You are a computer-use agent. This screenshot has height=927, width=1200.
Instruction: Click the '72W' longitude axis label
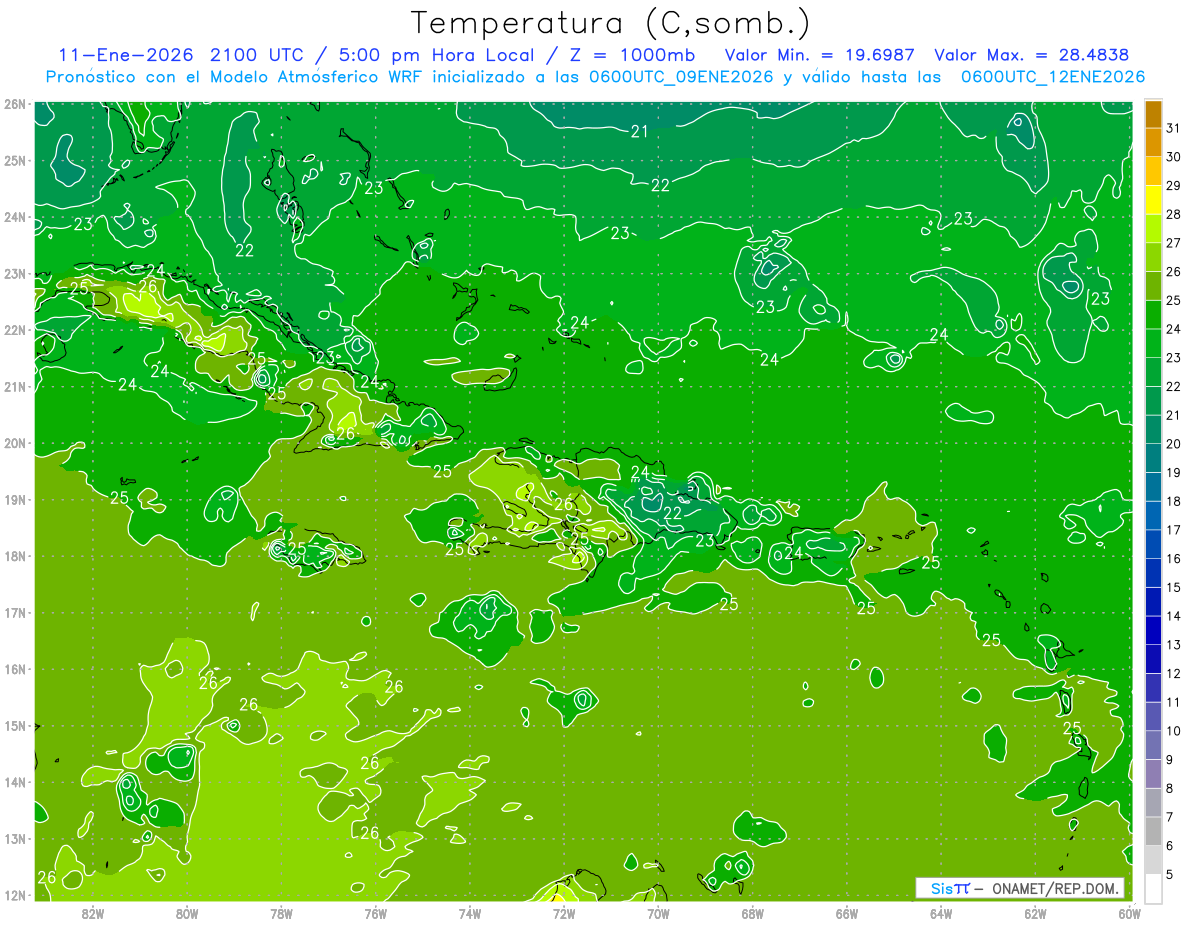click(564, 913)
